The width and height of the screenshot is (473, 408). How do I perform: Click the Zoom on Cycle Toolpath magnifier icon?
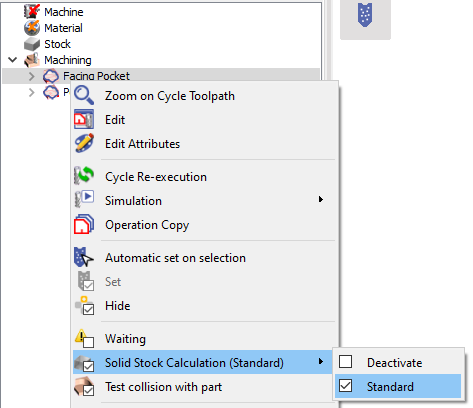point(84,96)
